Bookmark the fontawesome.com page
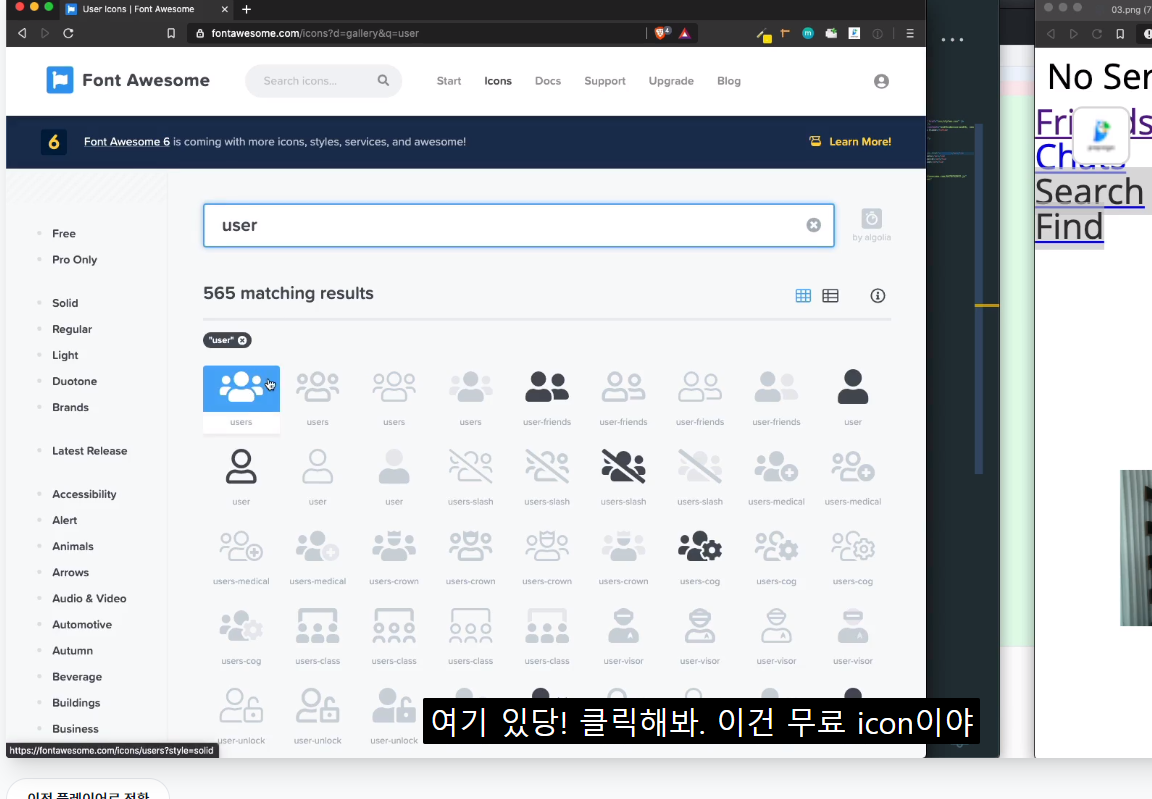This screenshot has height=799, width=1152. pos(171,33)
